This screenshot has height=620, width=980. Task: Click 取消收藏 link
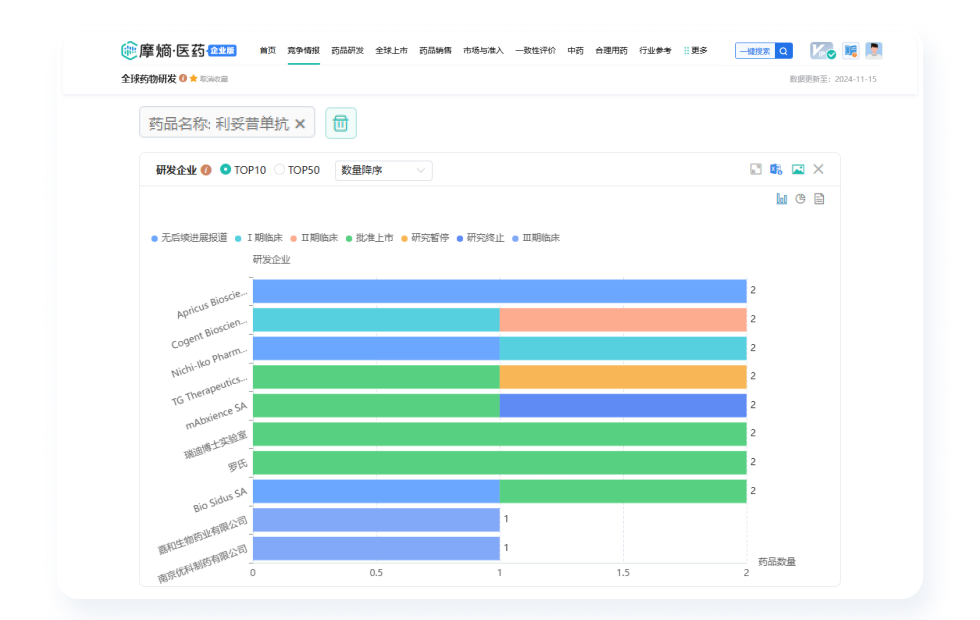[x=214, y=79]
